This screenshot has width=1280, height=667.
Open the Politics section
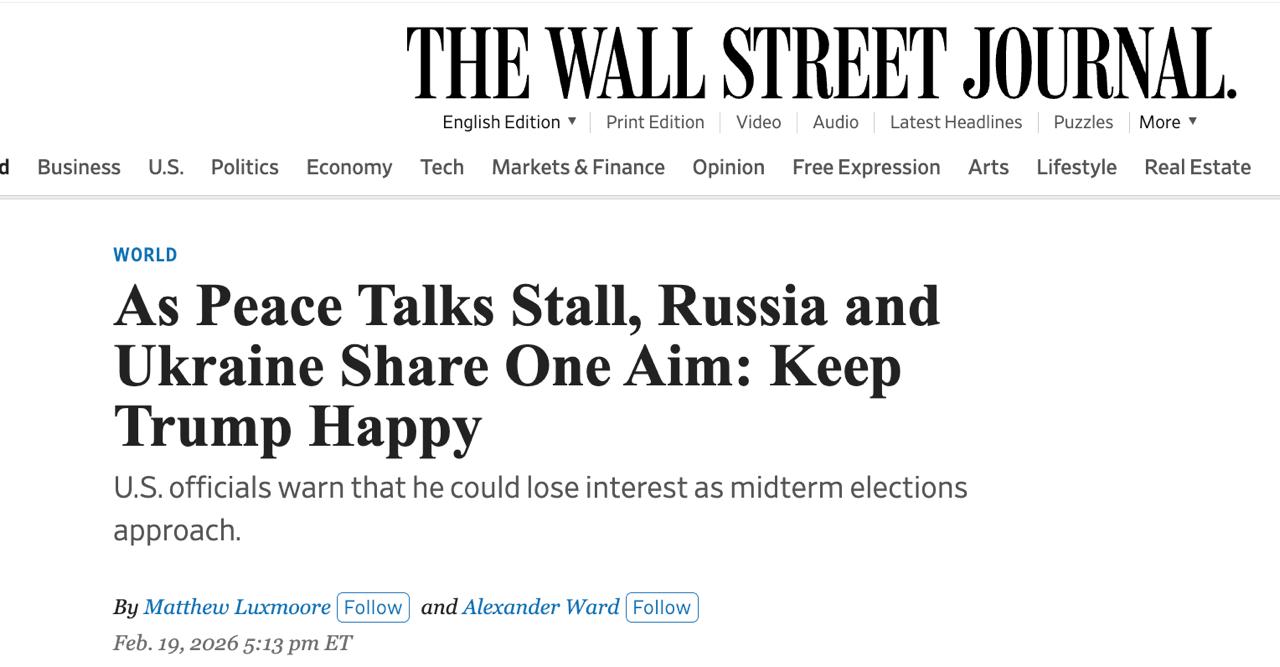244,167
